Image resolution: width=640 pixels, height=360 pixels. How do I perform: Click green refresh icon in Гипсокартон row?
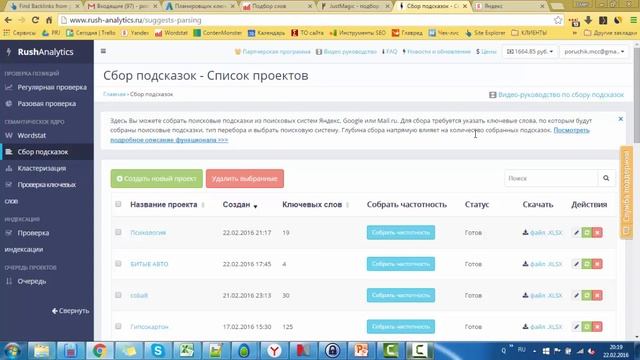click(587, 327)
